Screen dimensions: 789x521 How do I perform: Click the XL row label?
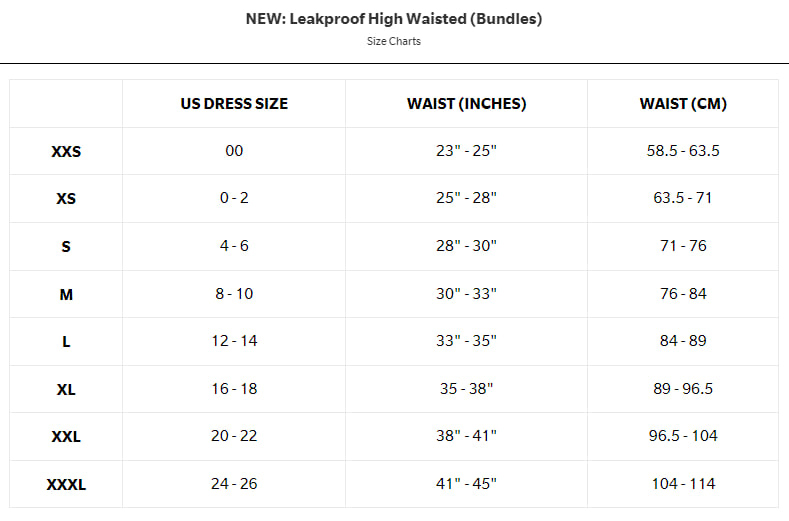tap(66, 389)
